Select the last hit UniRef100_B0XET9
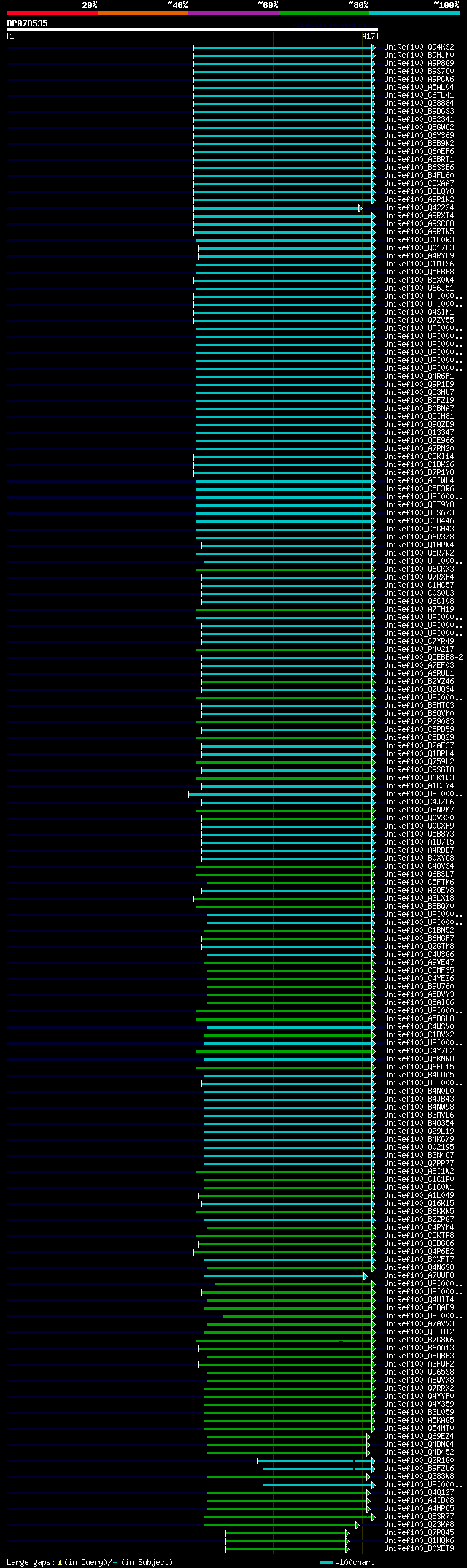 pyautogui.click(x=419, y=1548)
